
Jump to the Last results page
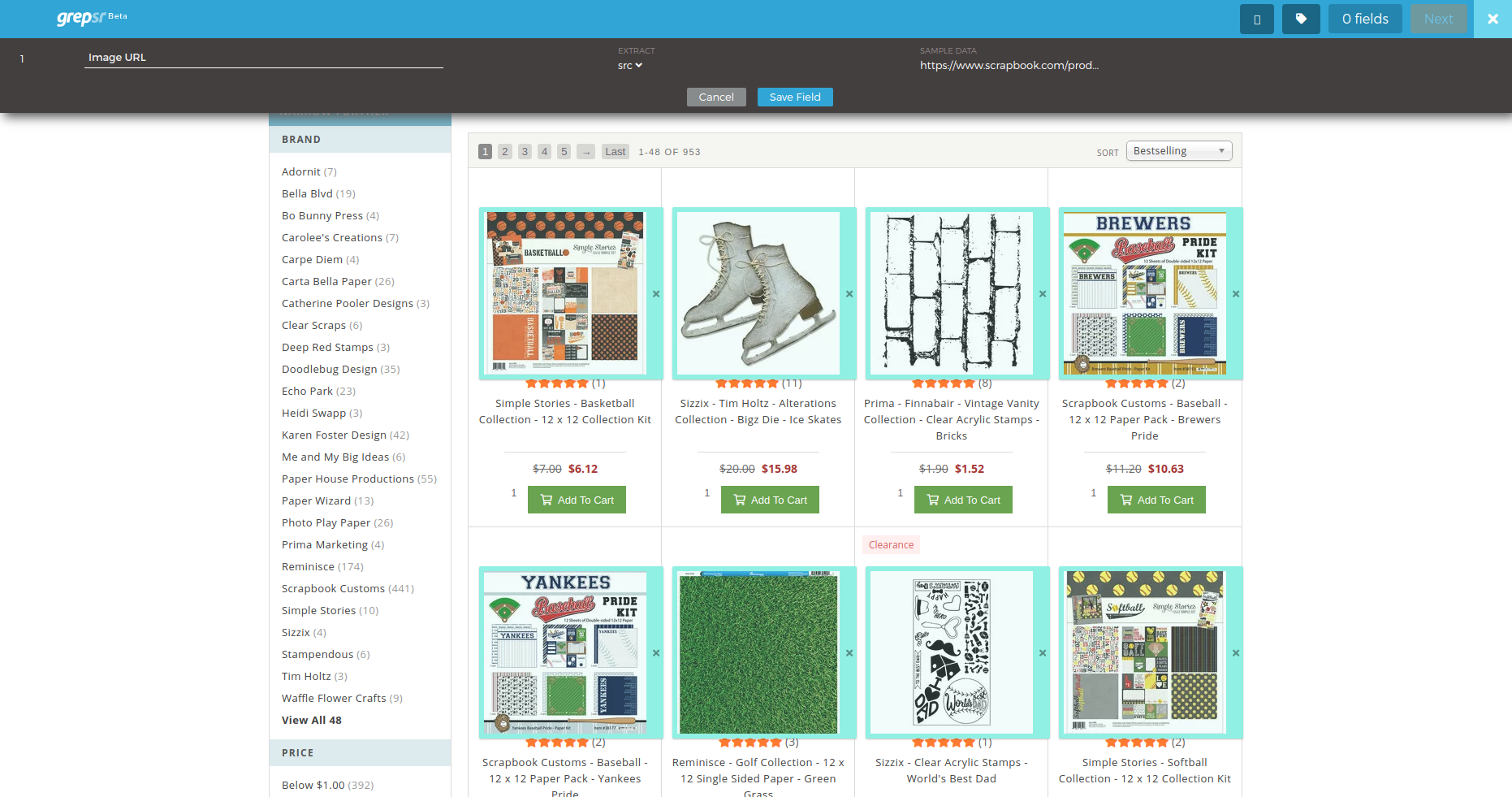click(616, 152)
